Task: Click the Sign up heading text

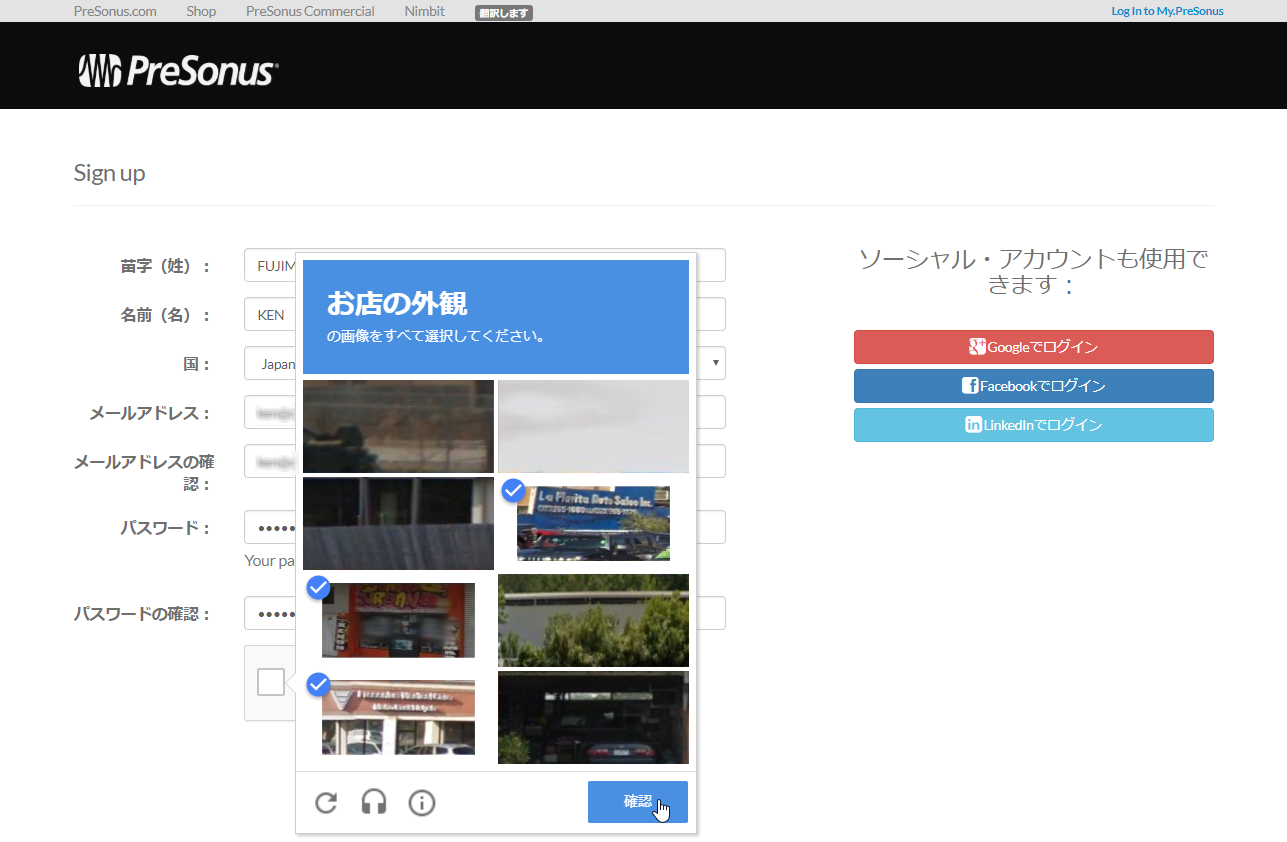Action: click(110, 173)
